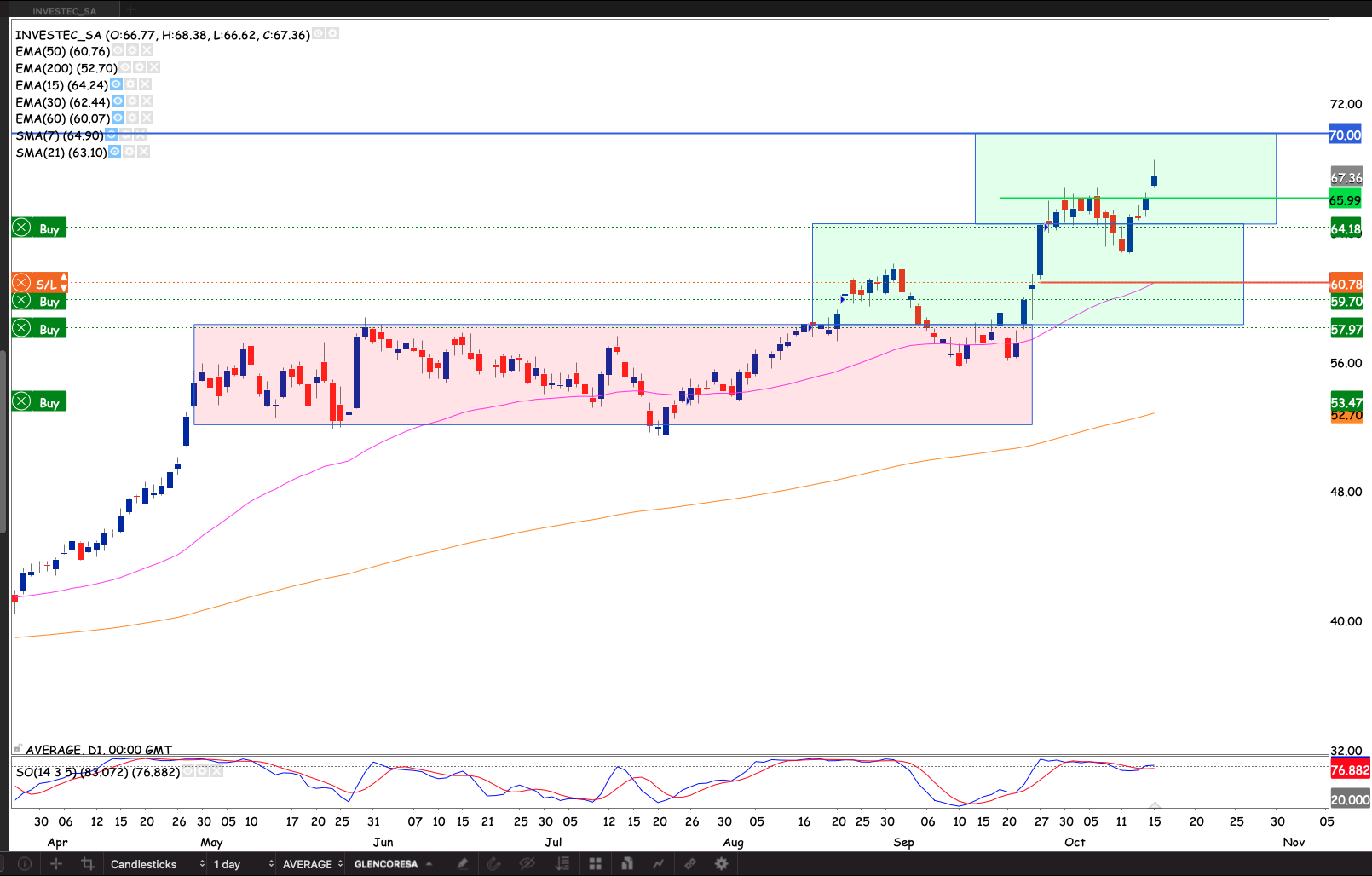Open the line-chart indicators icon
This screenshot has height=876, width=1372.
click(658, 864)
